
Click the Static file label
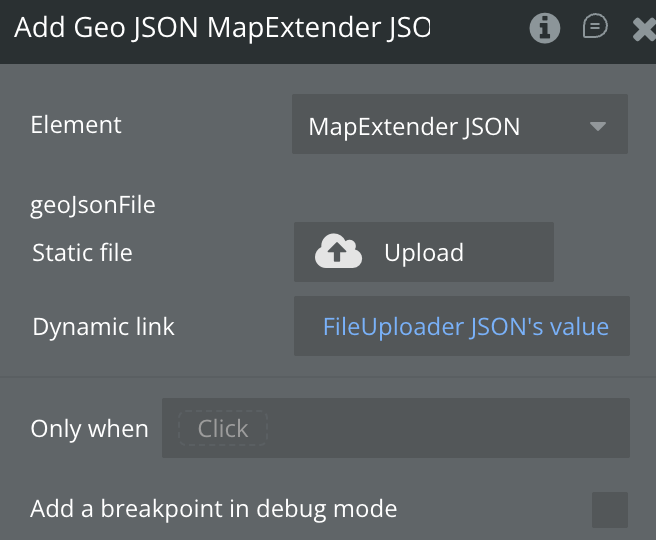click(x=82, y=253)
